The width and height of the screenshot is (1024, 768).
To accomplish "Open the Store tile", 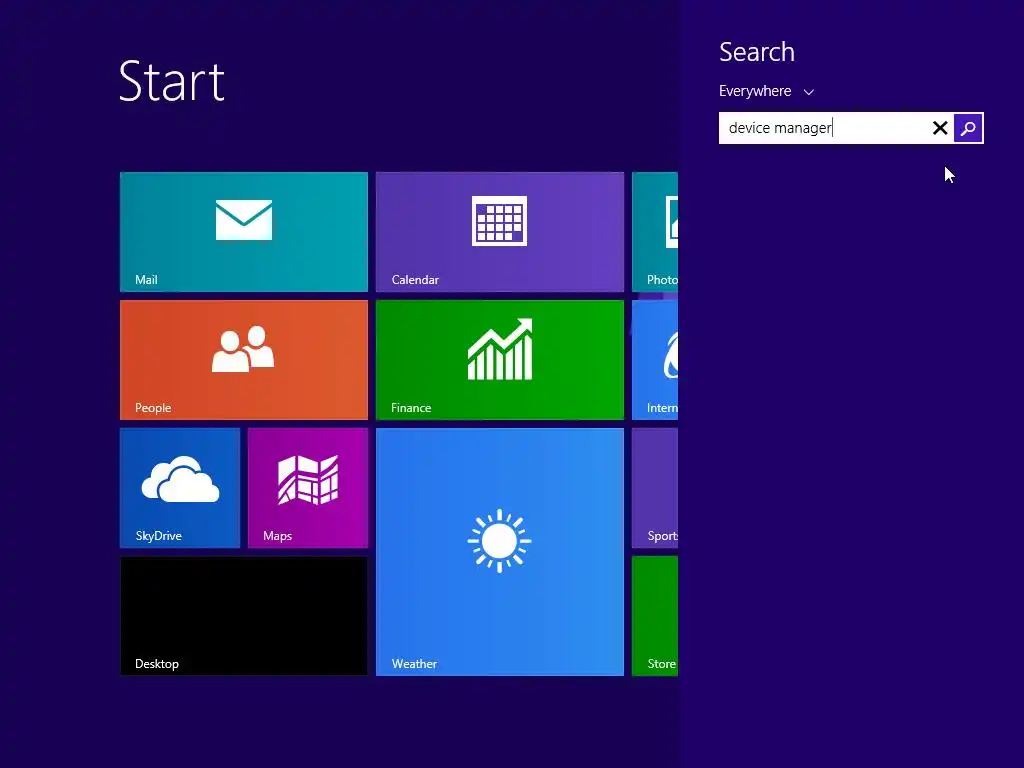I will point(655,616).
